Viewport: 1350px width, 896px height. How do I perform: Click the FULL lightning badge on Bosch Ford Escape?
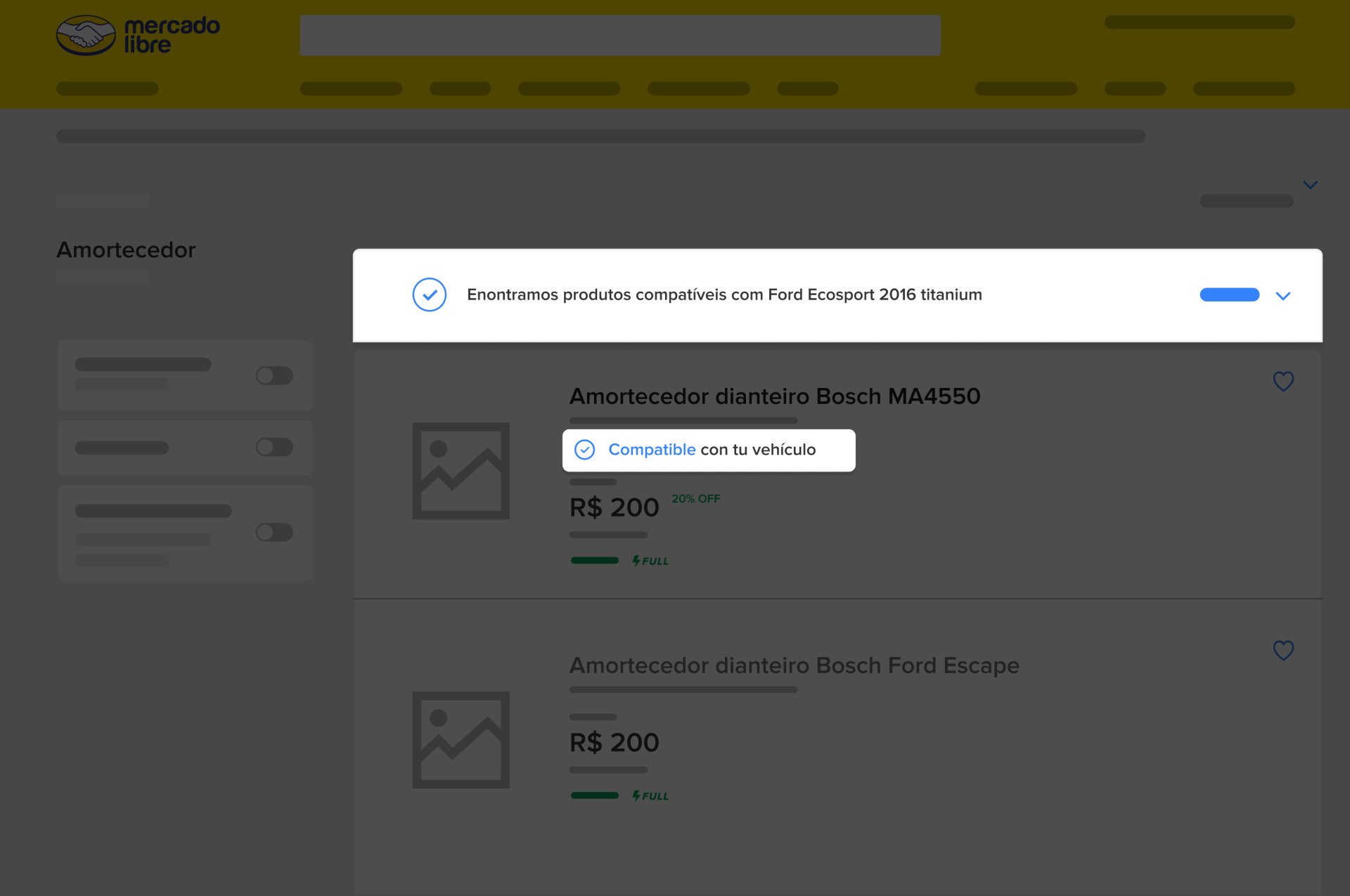click(x=650, y=796)
